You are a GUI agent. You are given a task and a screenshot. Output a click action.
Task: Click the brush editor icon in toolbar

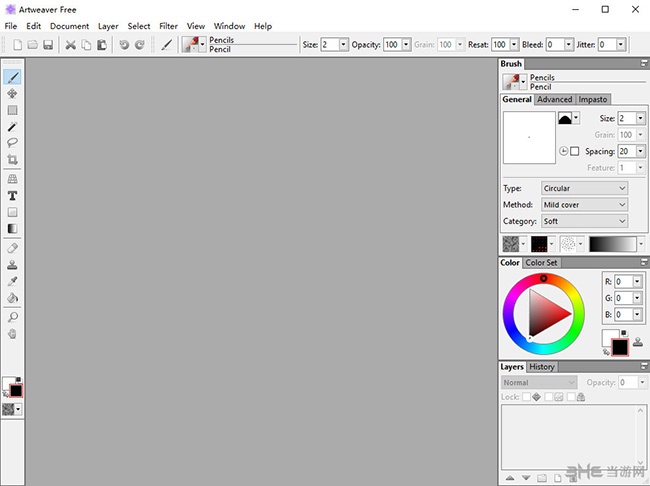tap(167, 45)
